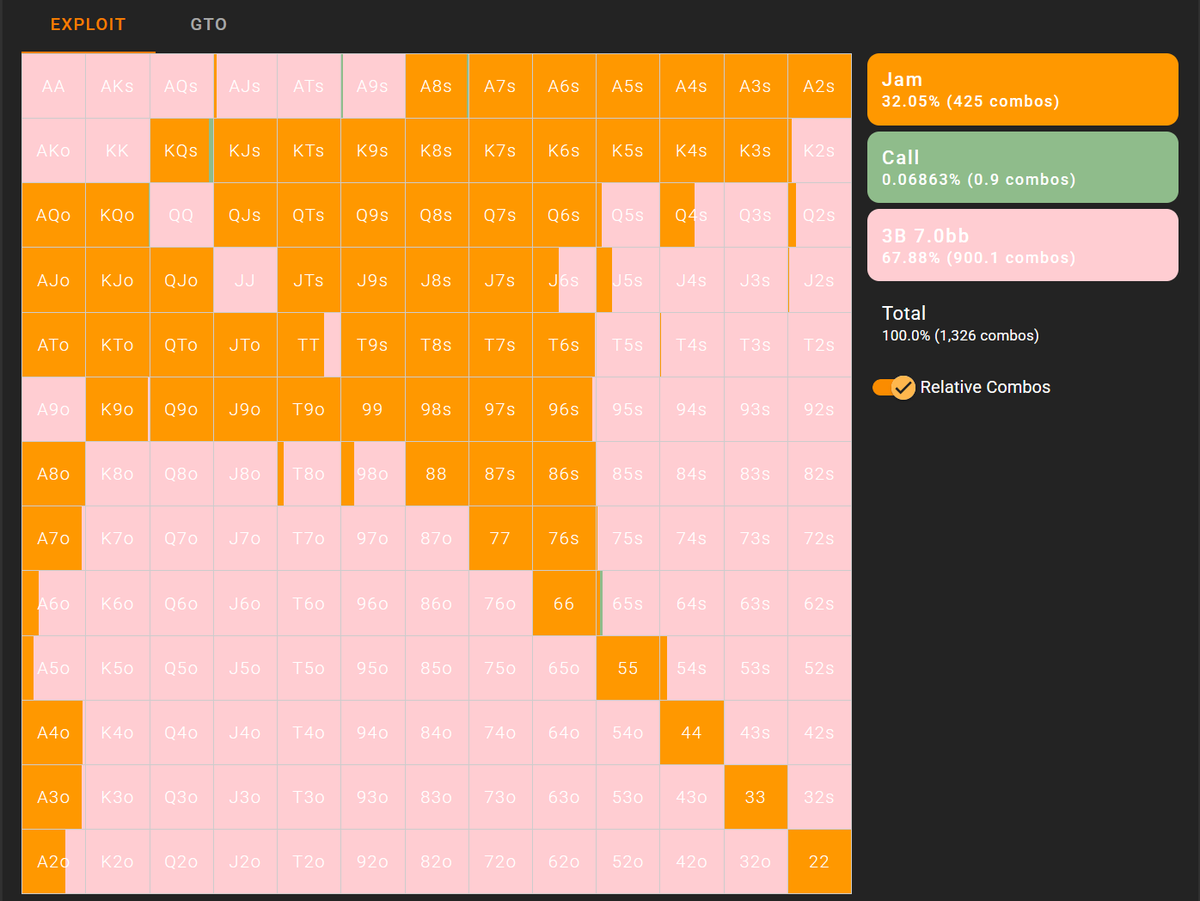Image resolution: width=1200 pixels, height=901 pixels.
Task: Select the A9o hand cell
Action: [53, 409]
